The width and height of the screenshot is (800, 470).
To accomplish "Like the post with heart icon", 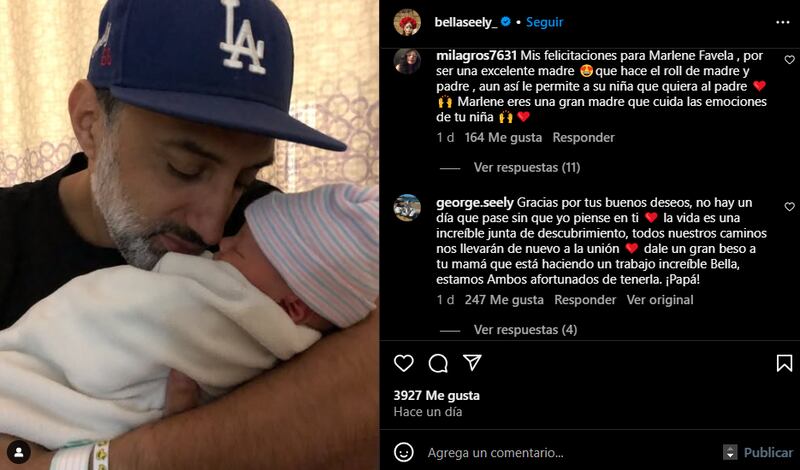I will click(x=404, y=363).
